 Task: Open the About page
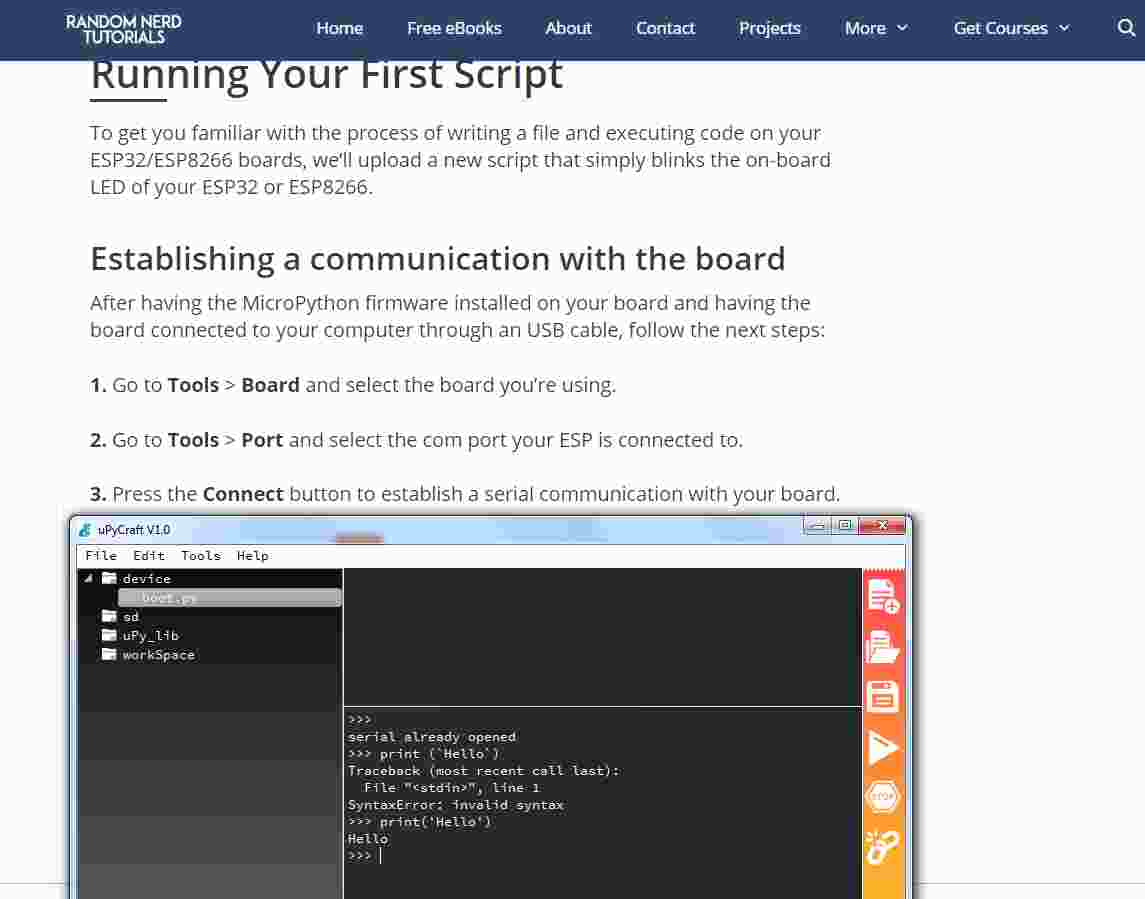click(x=568, y=28)
